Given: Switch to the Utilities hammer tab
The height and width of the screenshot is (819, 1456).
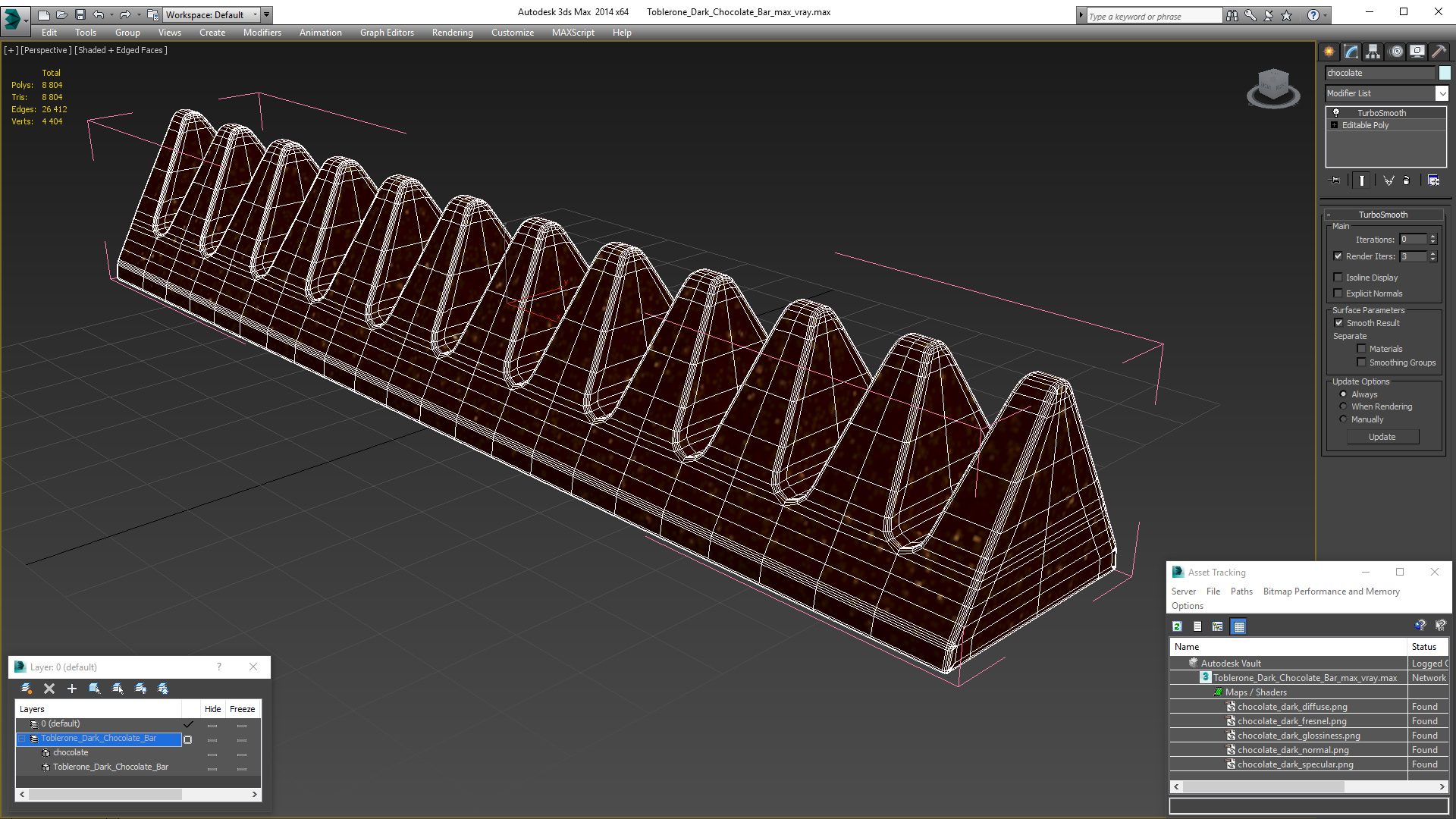Looking at the screenshot, I should [x=1439, y=52].
